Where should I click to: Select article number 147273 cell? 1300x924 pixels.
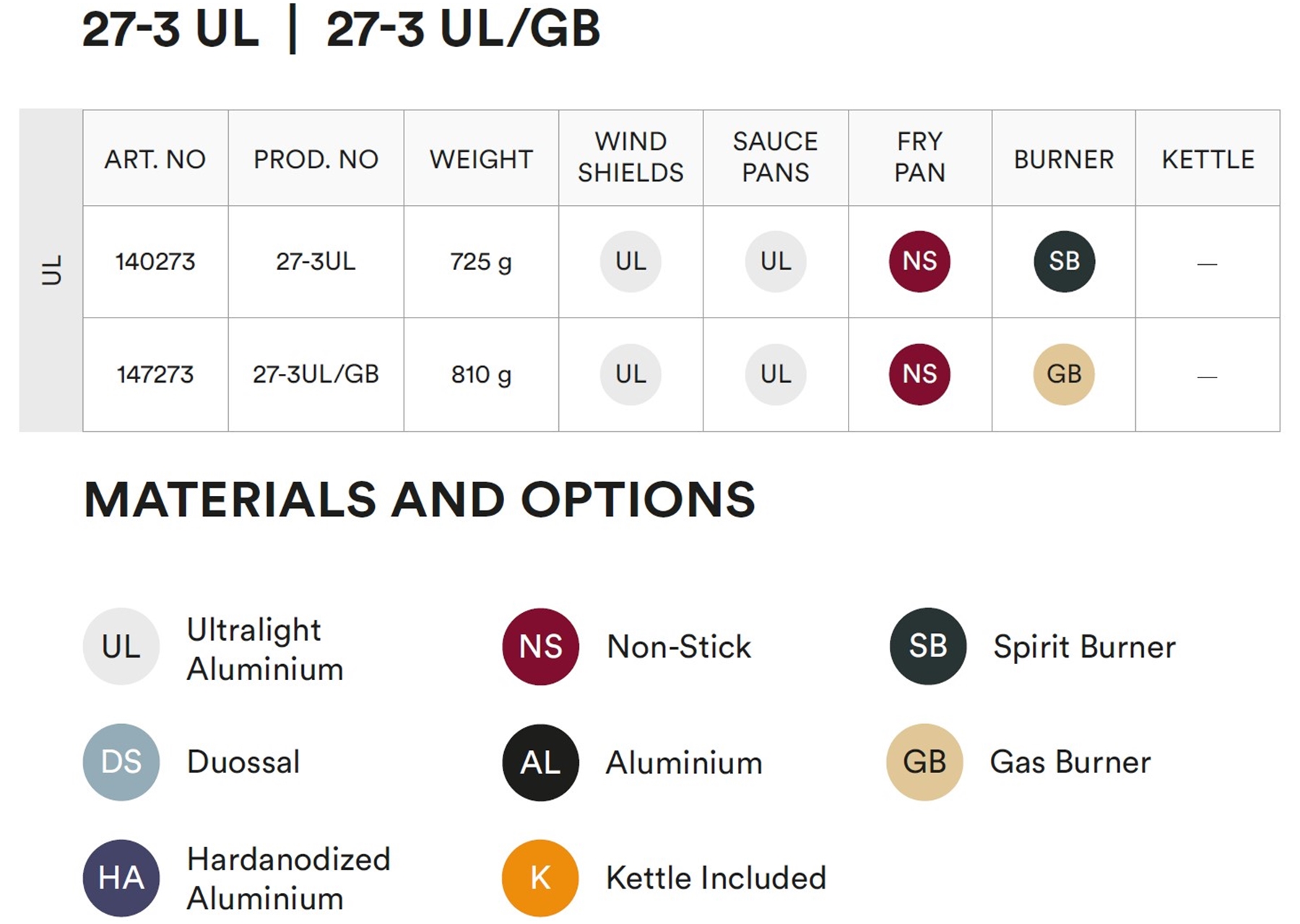[155, 375]
